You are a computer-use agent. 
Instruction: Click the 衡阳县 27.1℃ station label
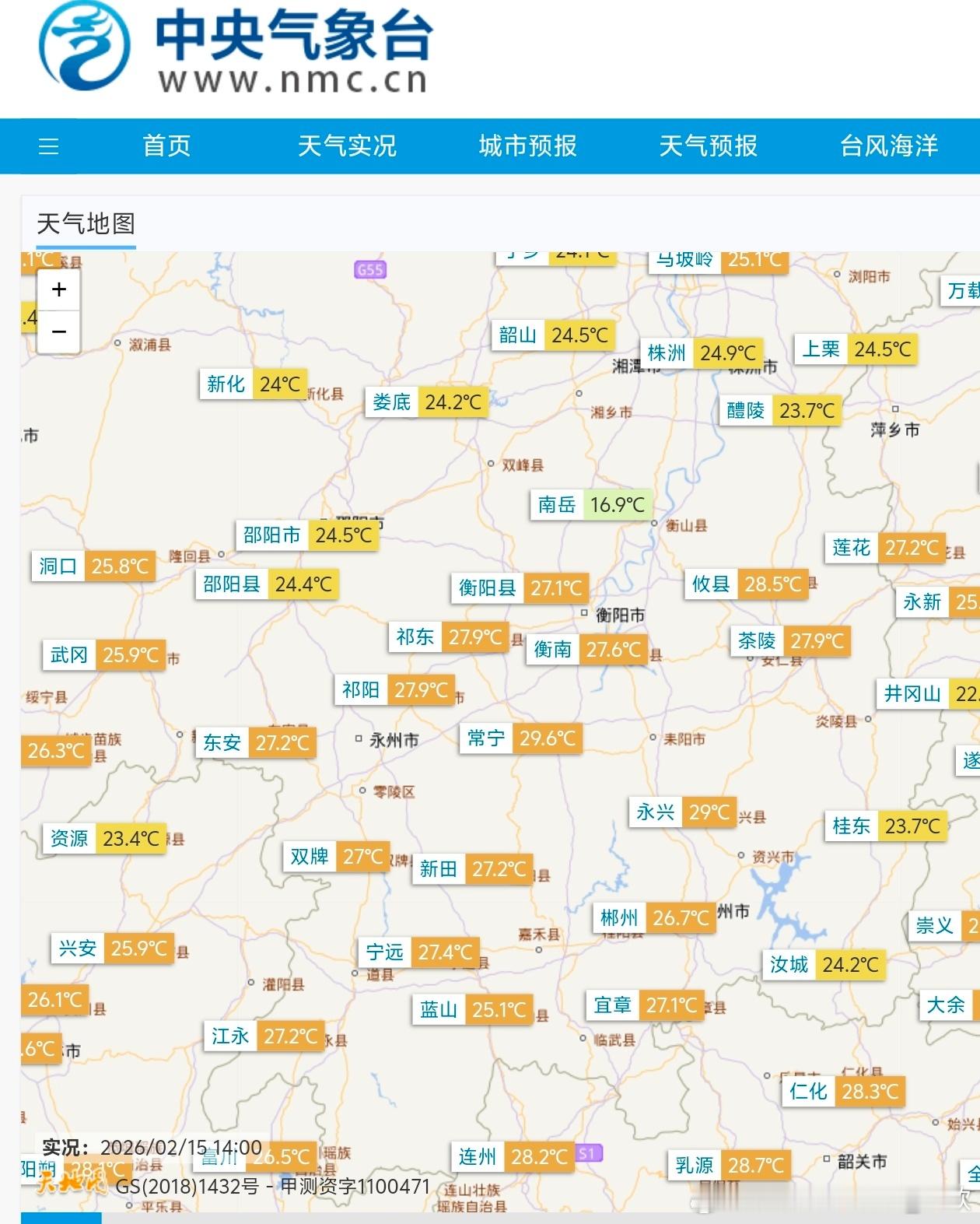point(520,588)
